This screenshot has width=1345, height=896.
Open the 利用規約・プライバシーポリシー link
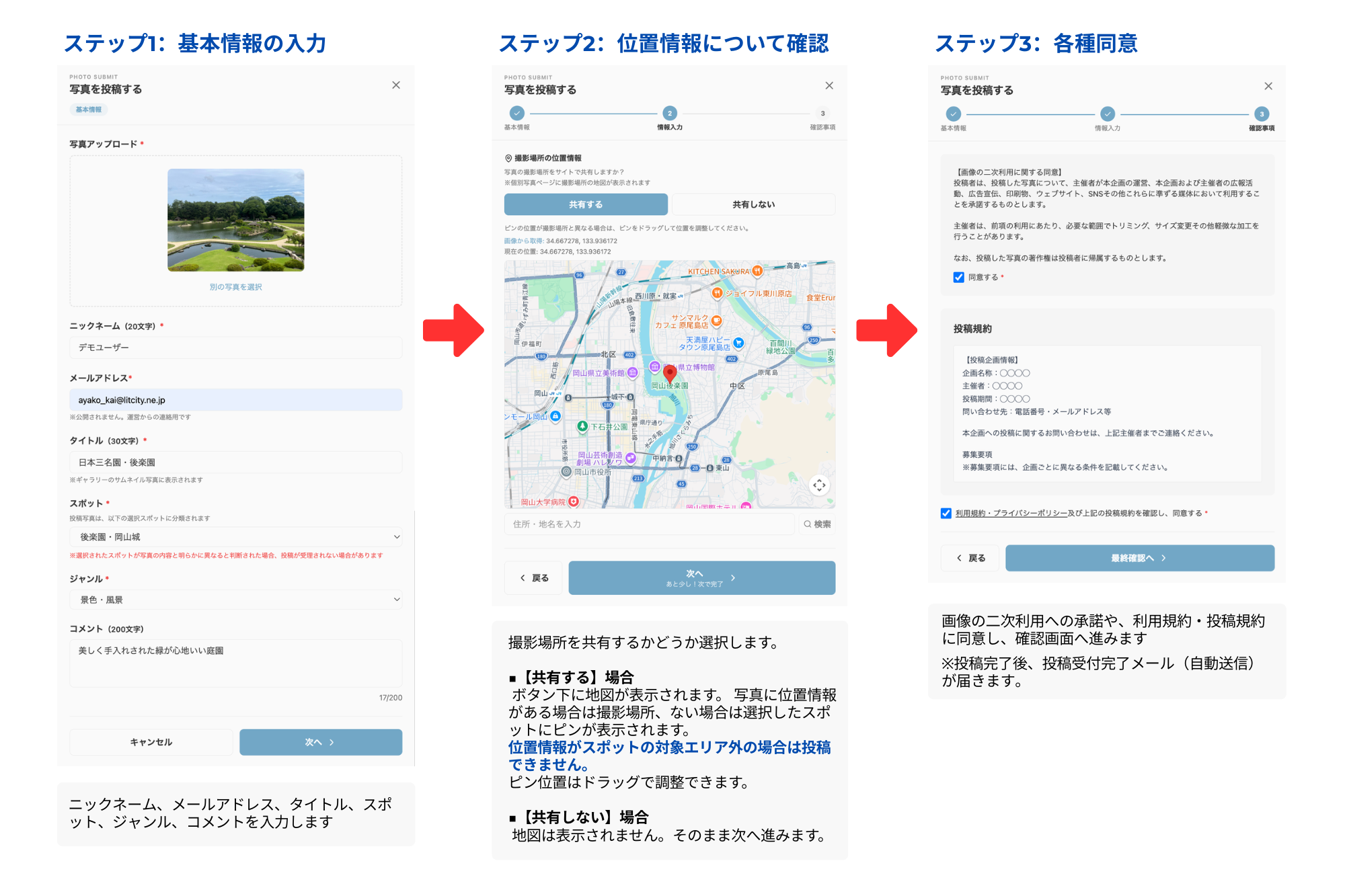(1011, 514)
